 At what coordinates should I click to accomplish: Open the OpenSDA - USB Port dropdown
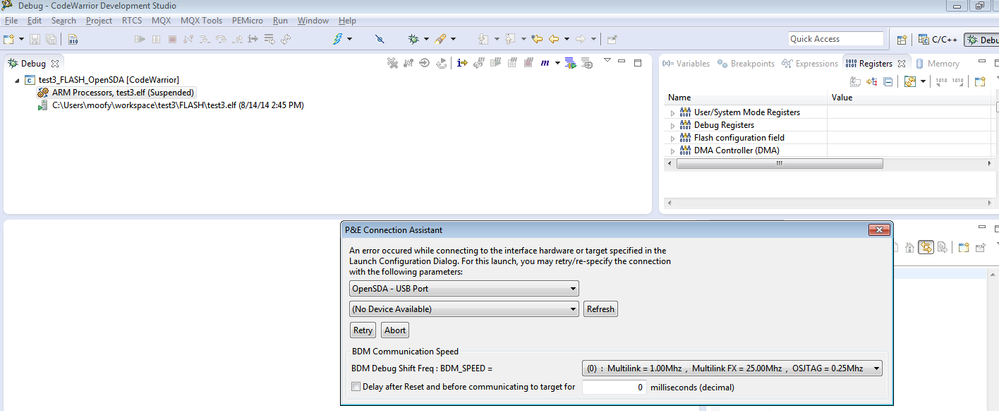coord(464,288)
